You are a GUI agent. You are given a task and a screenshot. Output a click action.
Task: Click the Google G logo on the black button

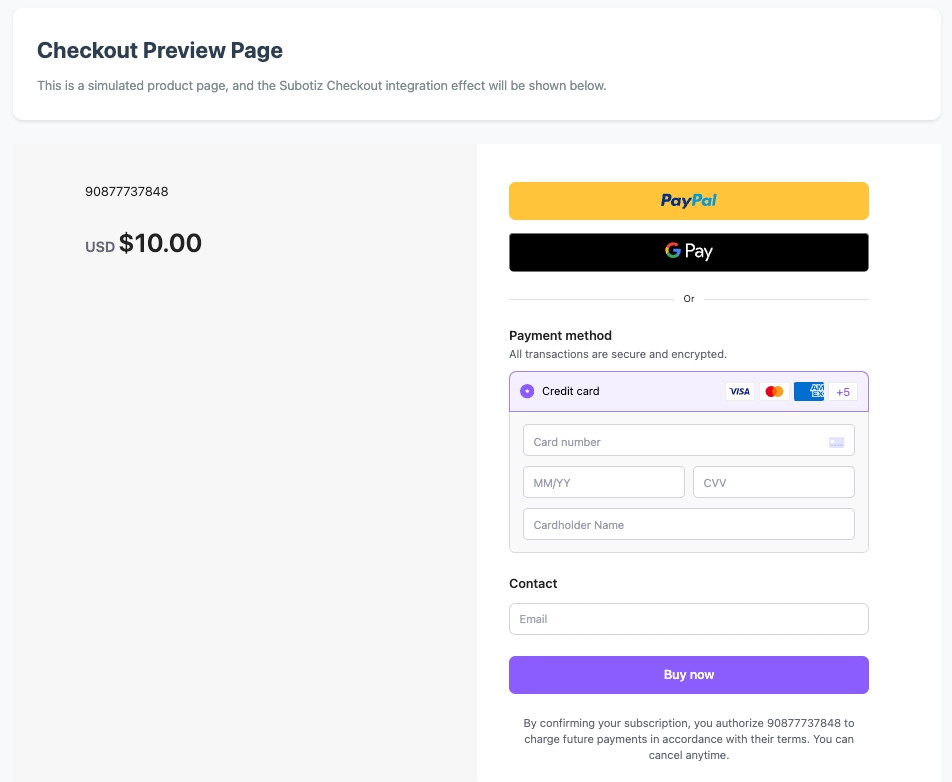pos(673,251)
